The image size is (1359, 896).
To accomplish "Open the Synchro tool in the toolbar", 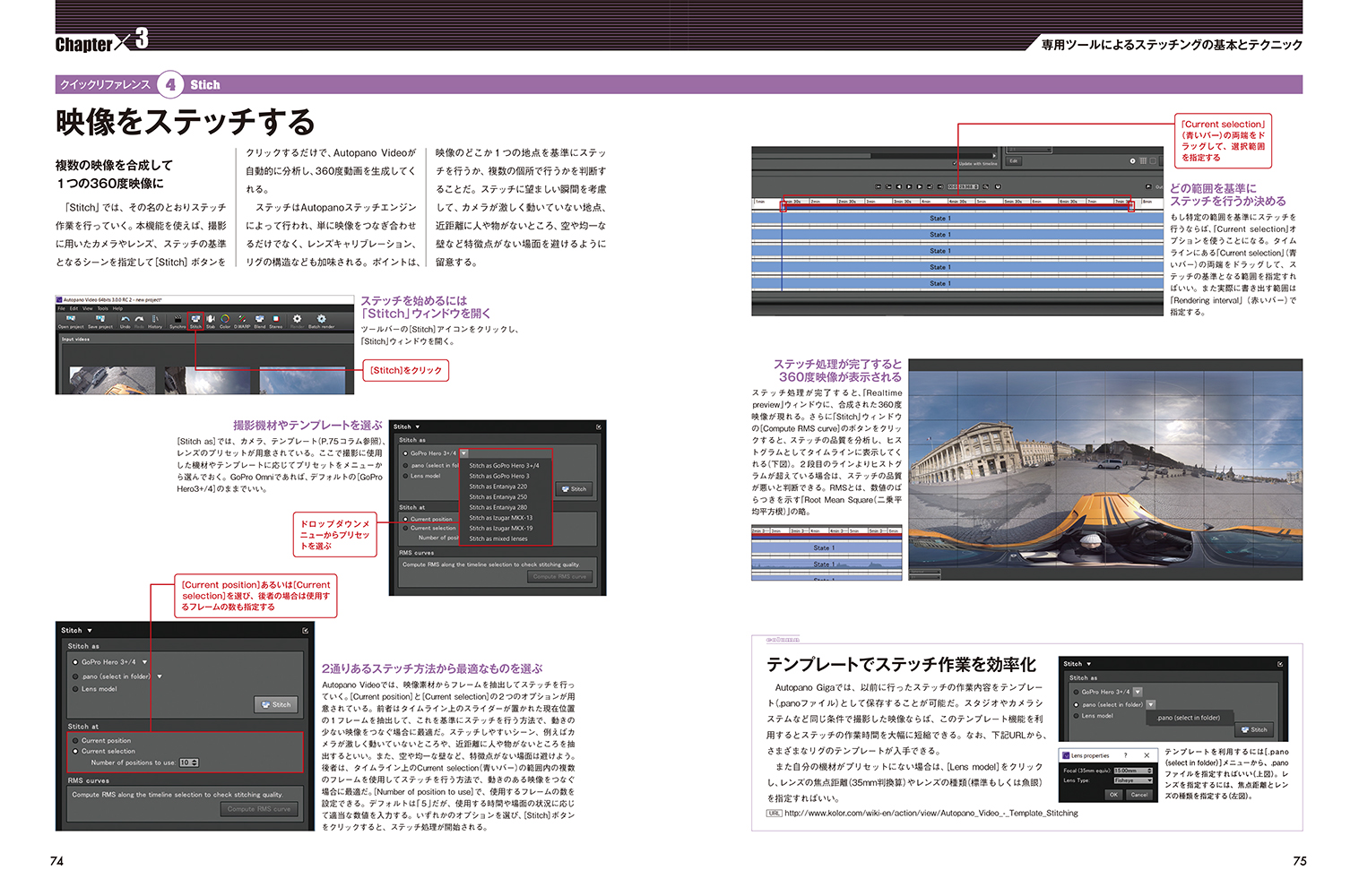I will point(177,320).
